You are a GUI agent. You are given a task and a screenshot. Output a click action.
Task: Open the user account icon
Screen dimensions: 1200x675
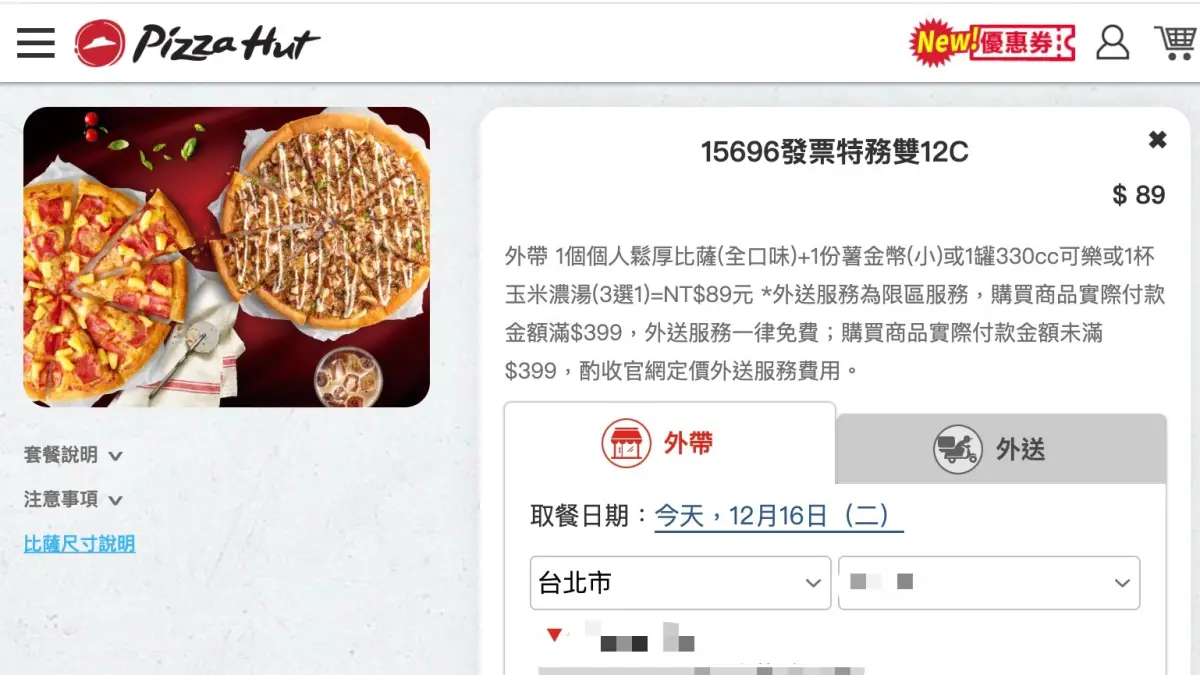(x=1112, y=42)
